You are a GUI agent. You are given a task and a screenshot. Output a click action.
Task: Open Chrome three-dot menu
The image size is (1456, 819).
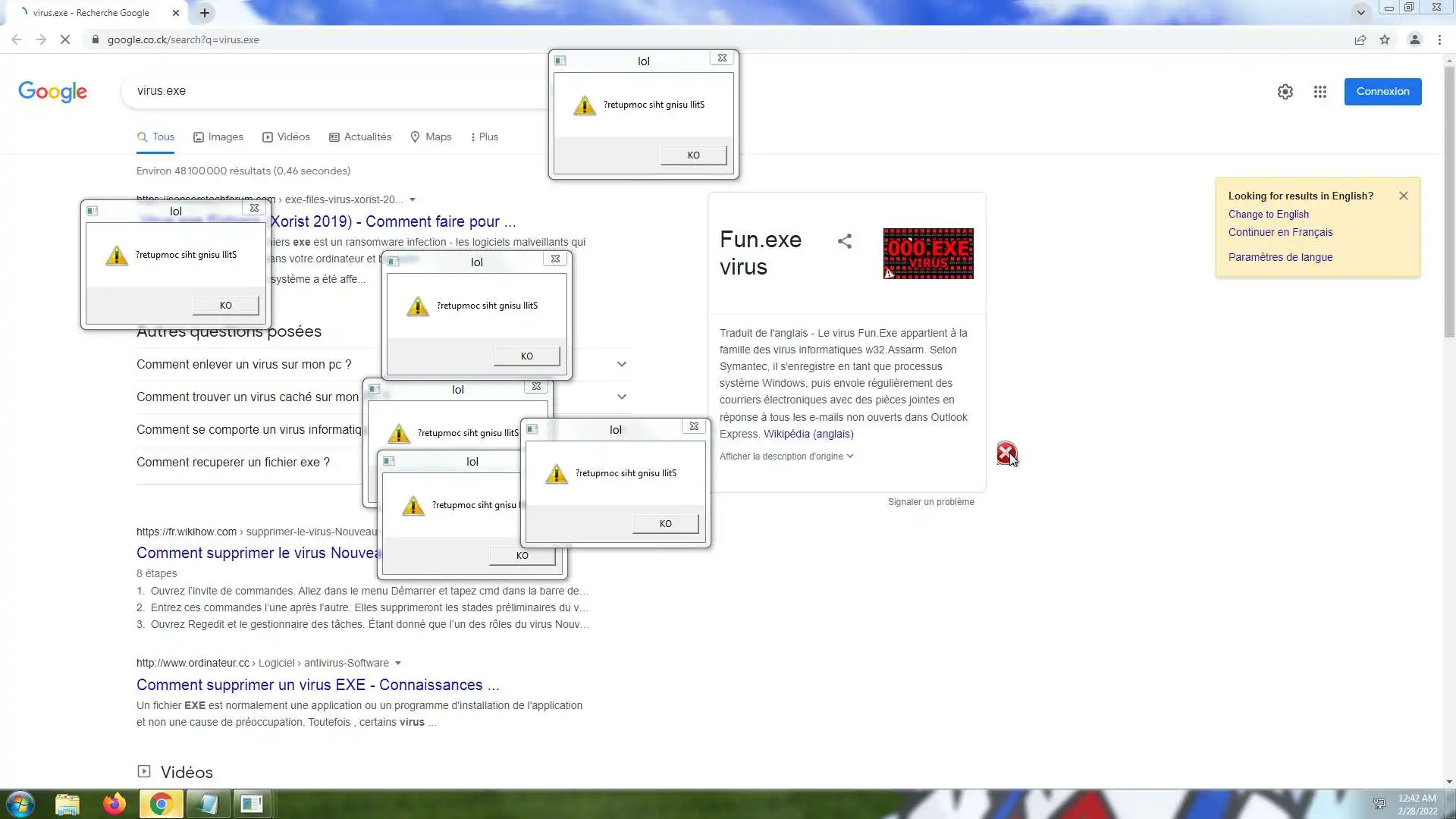pos(1439,39)
